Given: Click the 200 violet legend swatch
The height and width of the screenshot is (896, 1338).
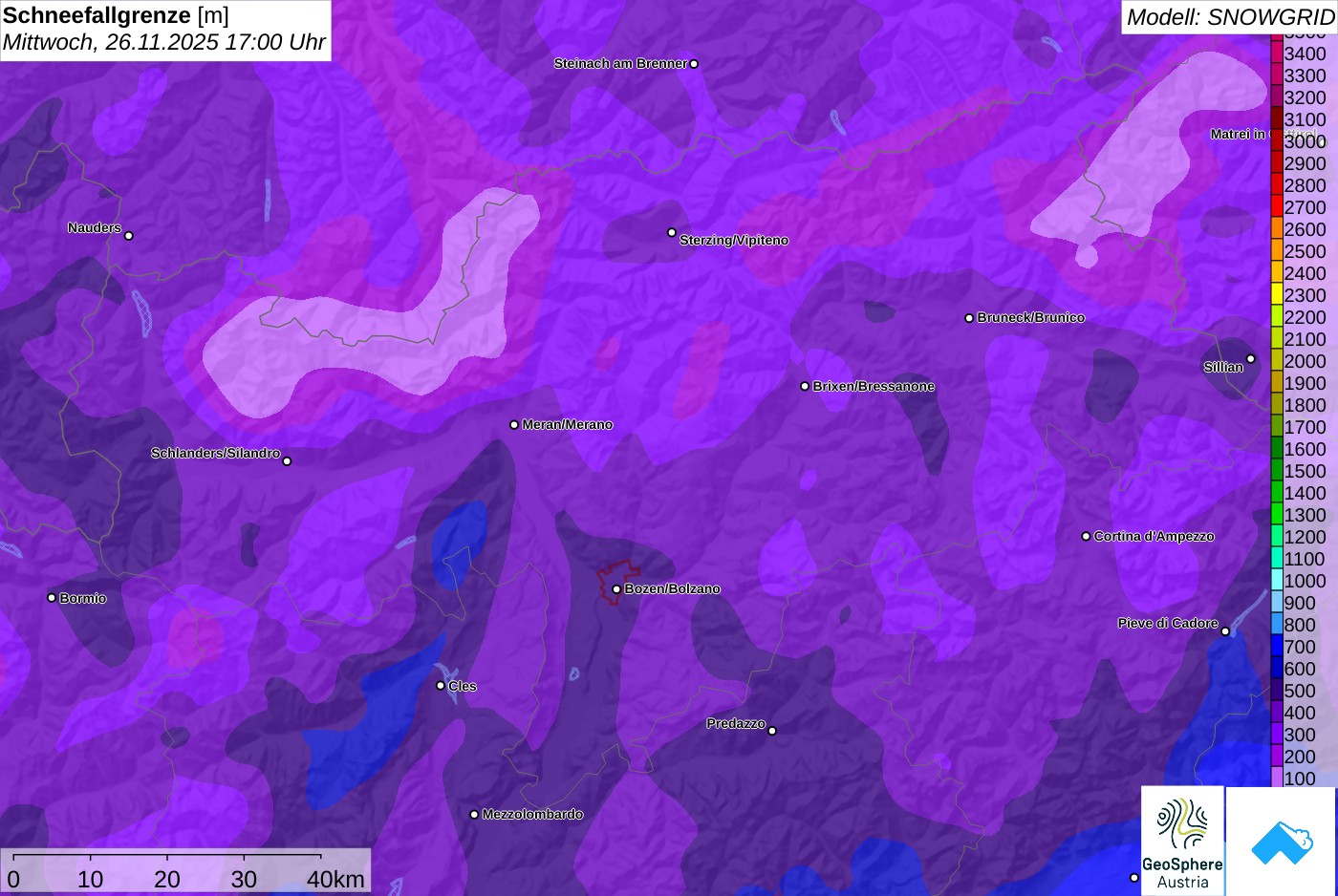Looking at the screenshot, I should pos(1276,757).
